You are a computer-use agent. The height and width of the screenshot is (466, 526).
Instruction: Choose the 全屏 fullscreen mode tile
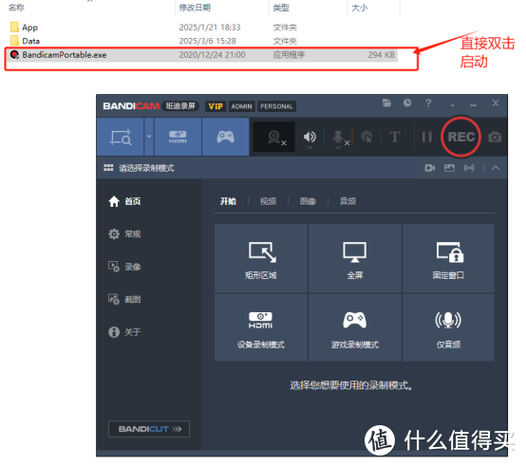click(355, 258)
